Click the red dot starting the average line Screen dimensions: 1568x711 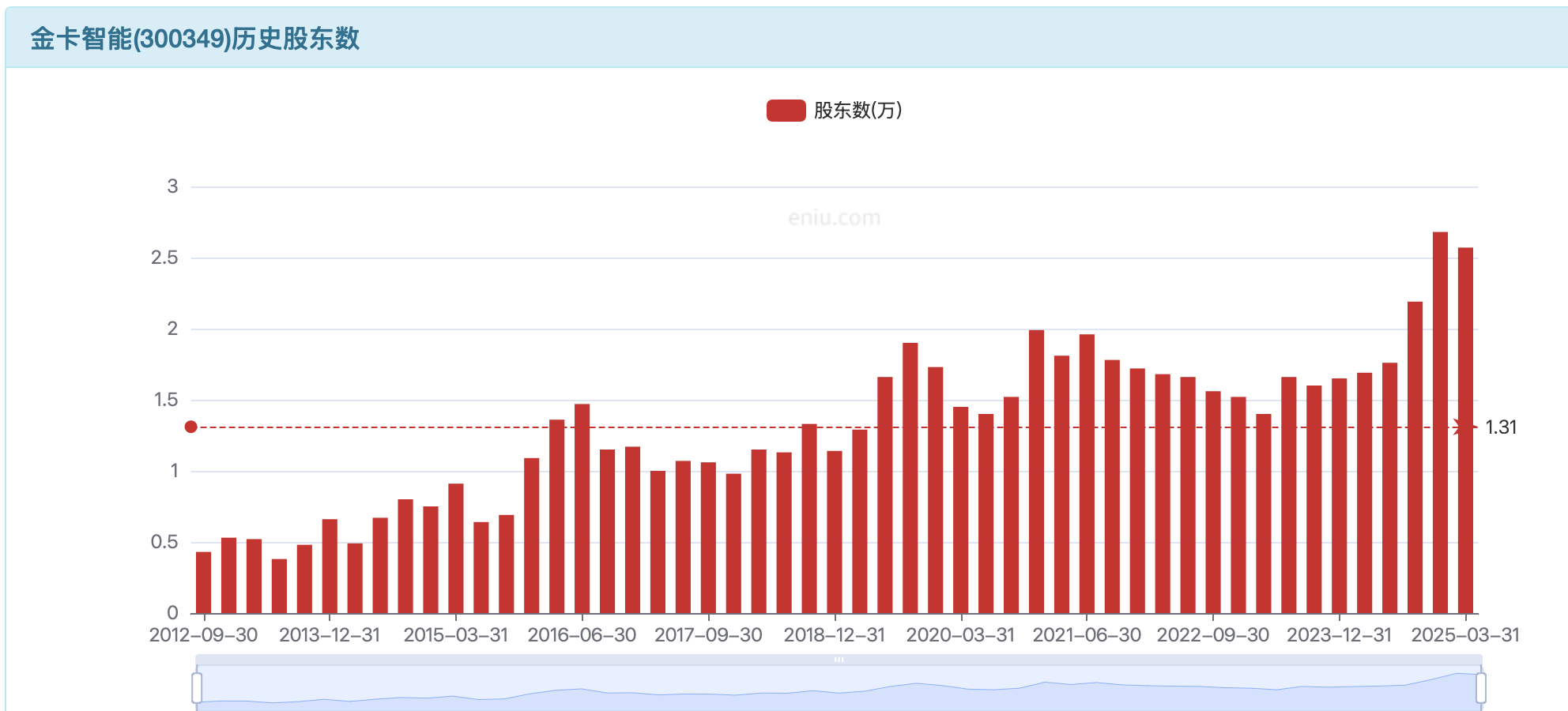(x=190, y=427)
